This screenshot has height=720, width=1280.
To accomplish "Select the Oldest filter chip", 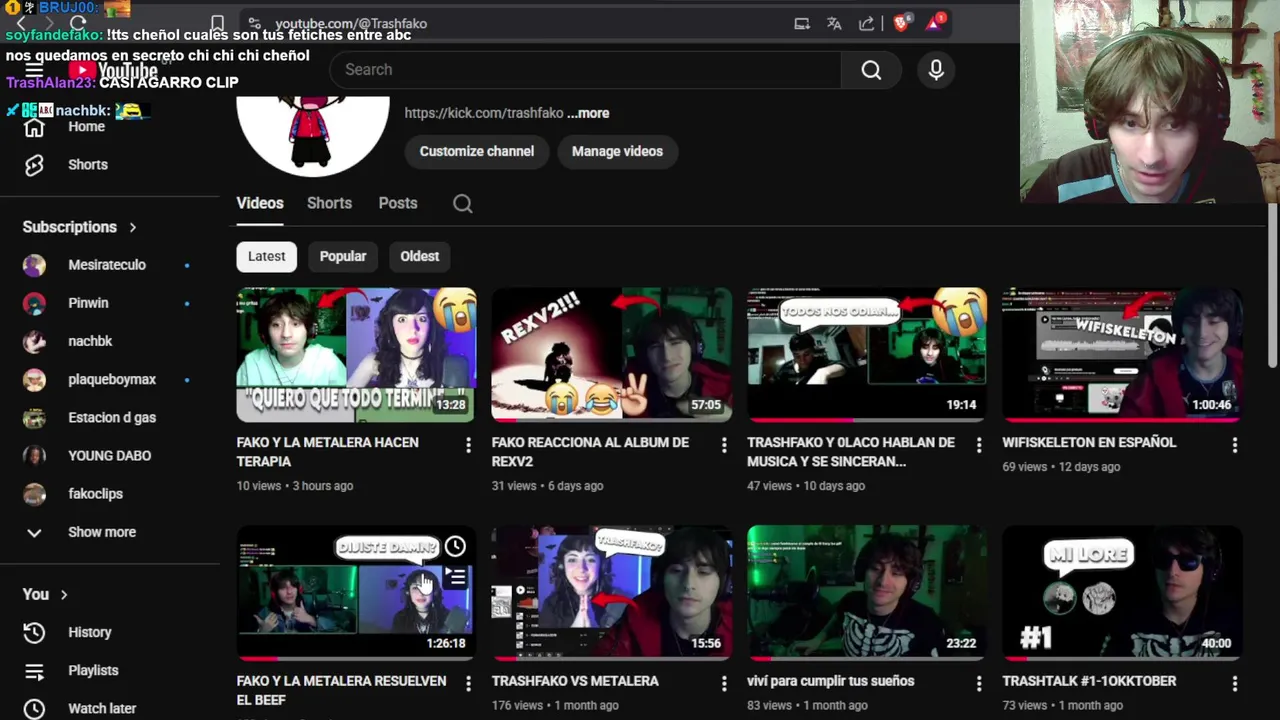I will point(420,256).
